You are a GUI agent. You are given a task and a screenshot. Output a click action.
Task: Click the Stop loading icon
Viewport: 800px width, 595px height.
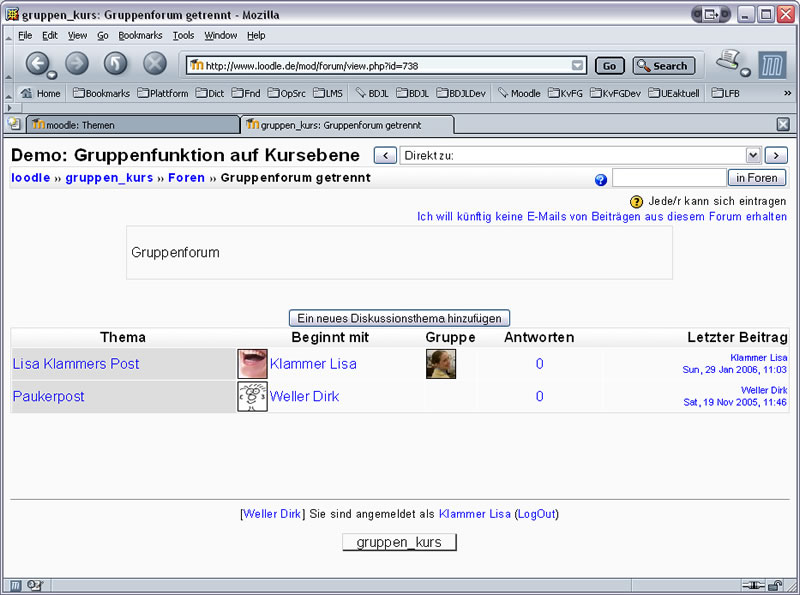pos(154,65)
